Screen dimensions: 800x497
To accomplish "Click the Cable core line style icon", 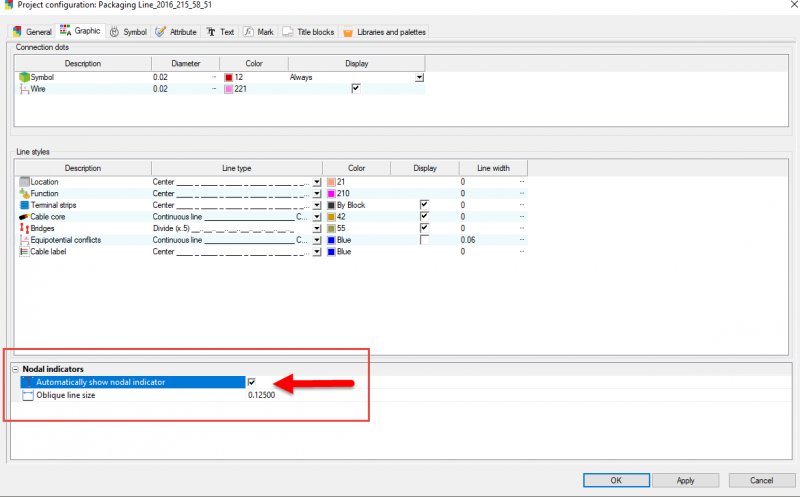I will pyautogui.click(x=24, y=216).
